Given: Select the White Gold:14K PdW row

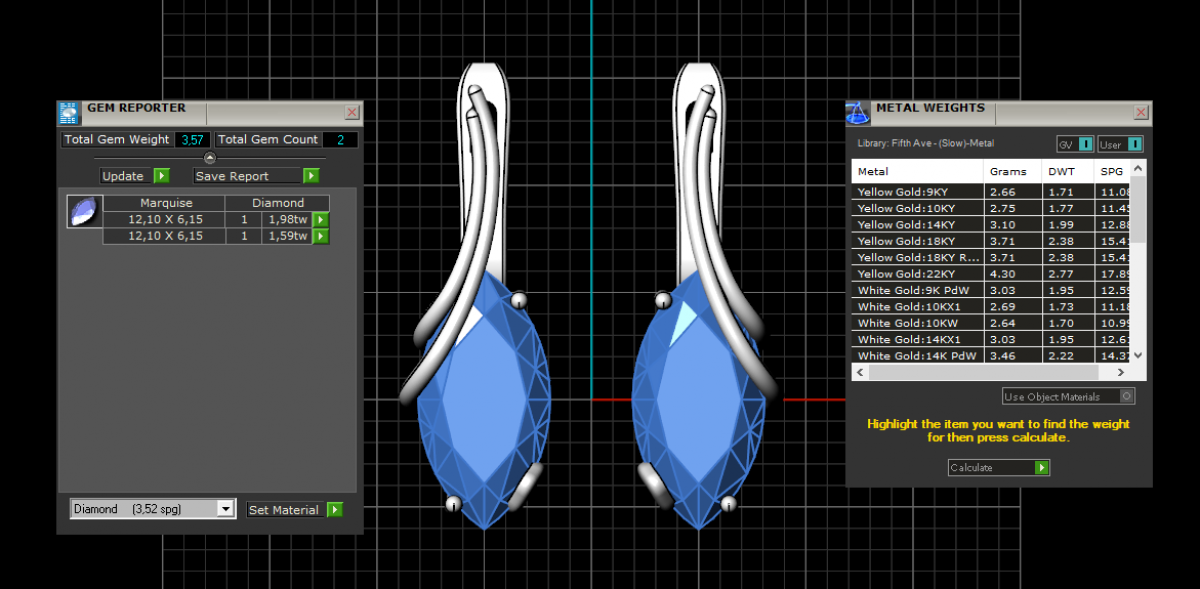Looking at the screenshot, I should click(x=992, y=355).
